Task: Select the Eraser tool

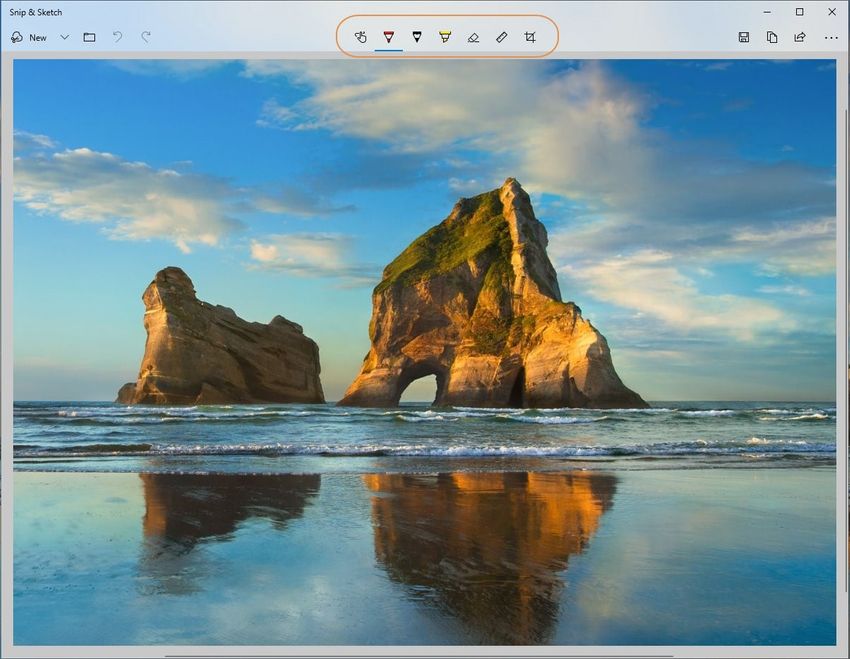Action: coord(473,37)
